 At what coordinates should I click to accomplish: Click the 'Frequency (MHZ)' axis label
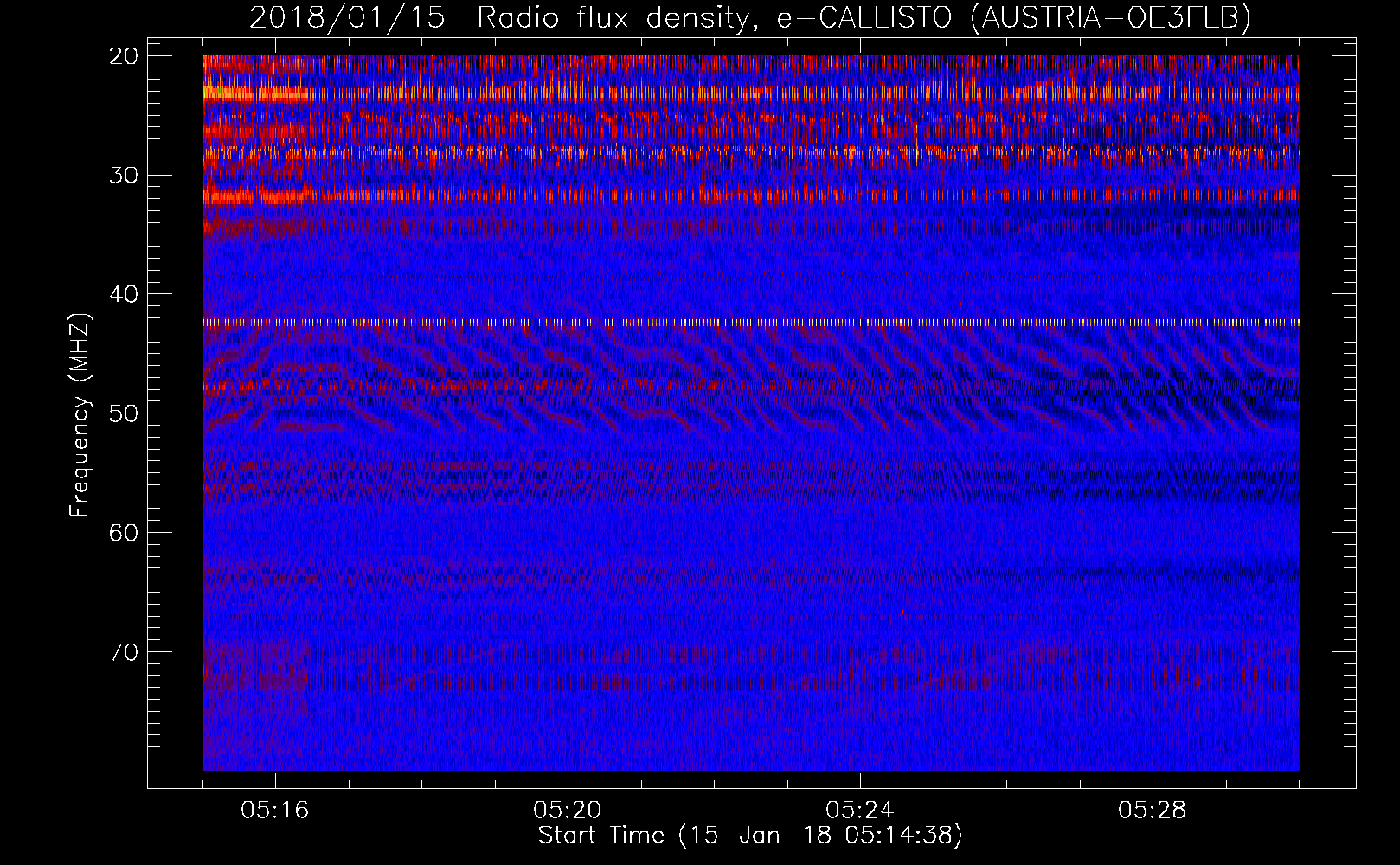tap(80, 415)
